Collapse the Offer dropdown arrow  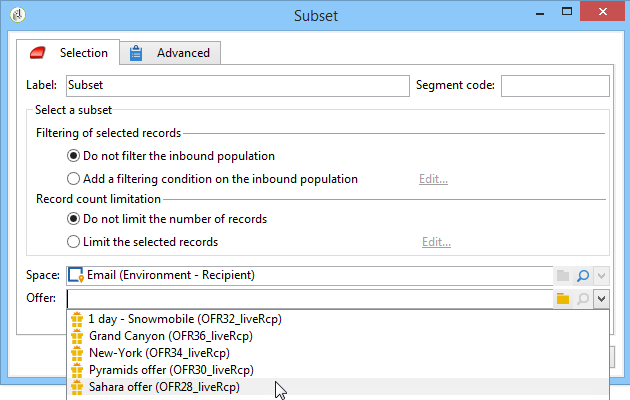click(600, 298)
